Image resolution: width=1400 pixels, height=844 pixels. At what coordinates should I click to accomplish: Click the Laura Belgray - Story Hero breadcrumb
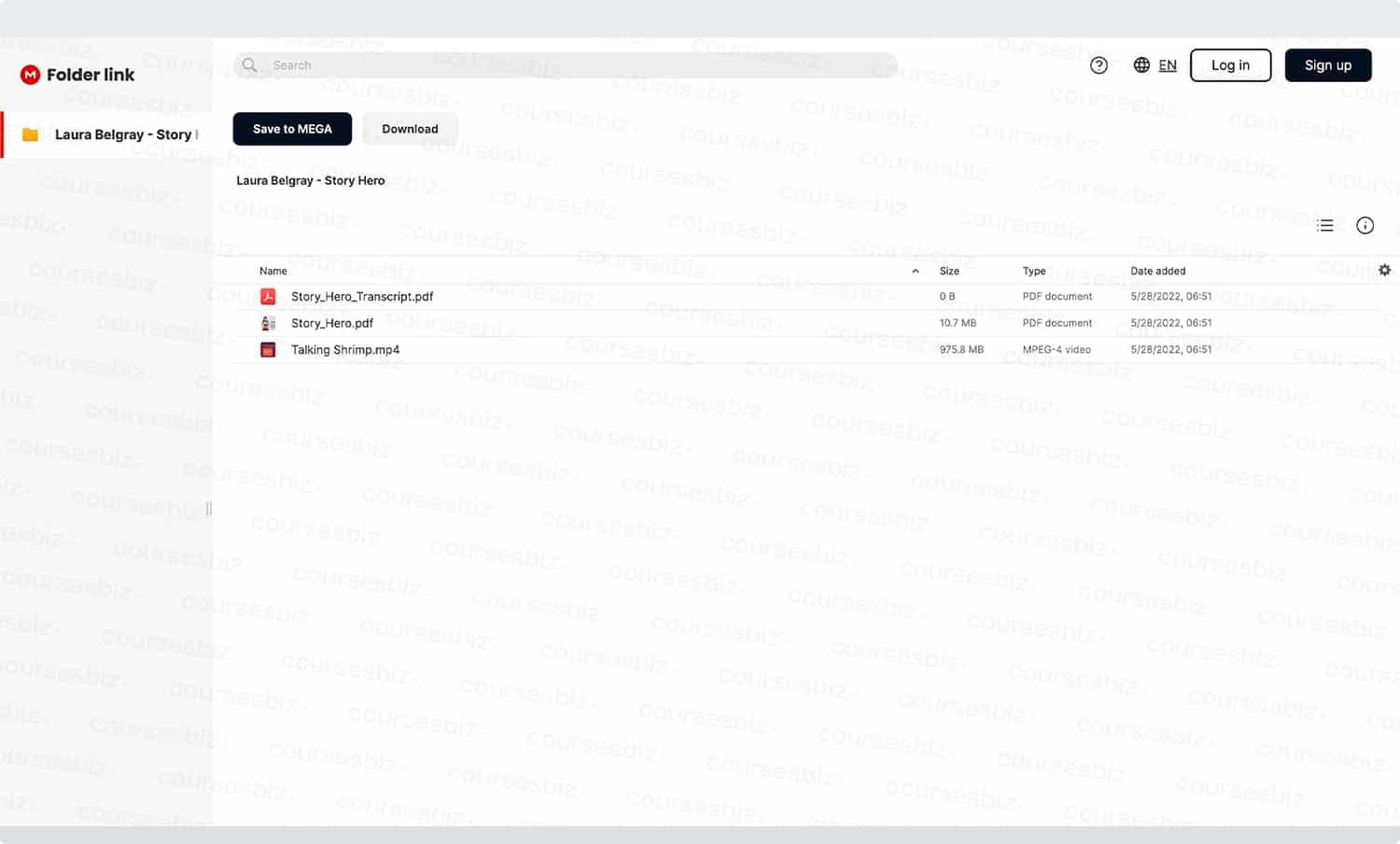(311, 180)
